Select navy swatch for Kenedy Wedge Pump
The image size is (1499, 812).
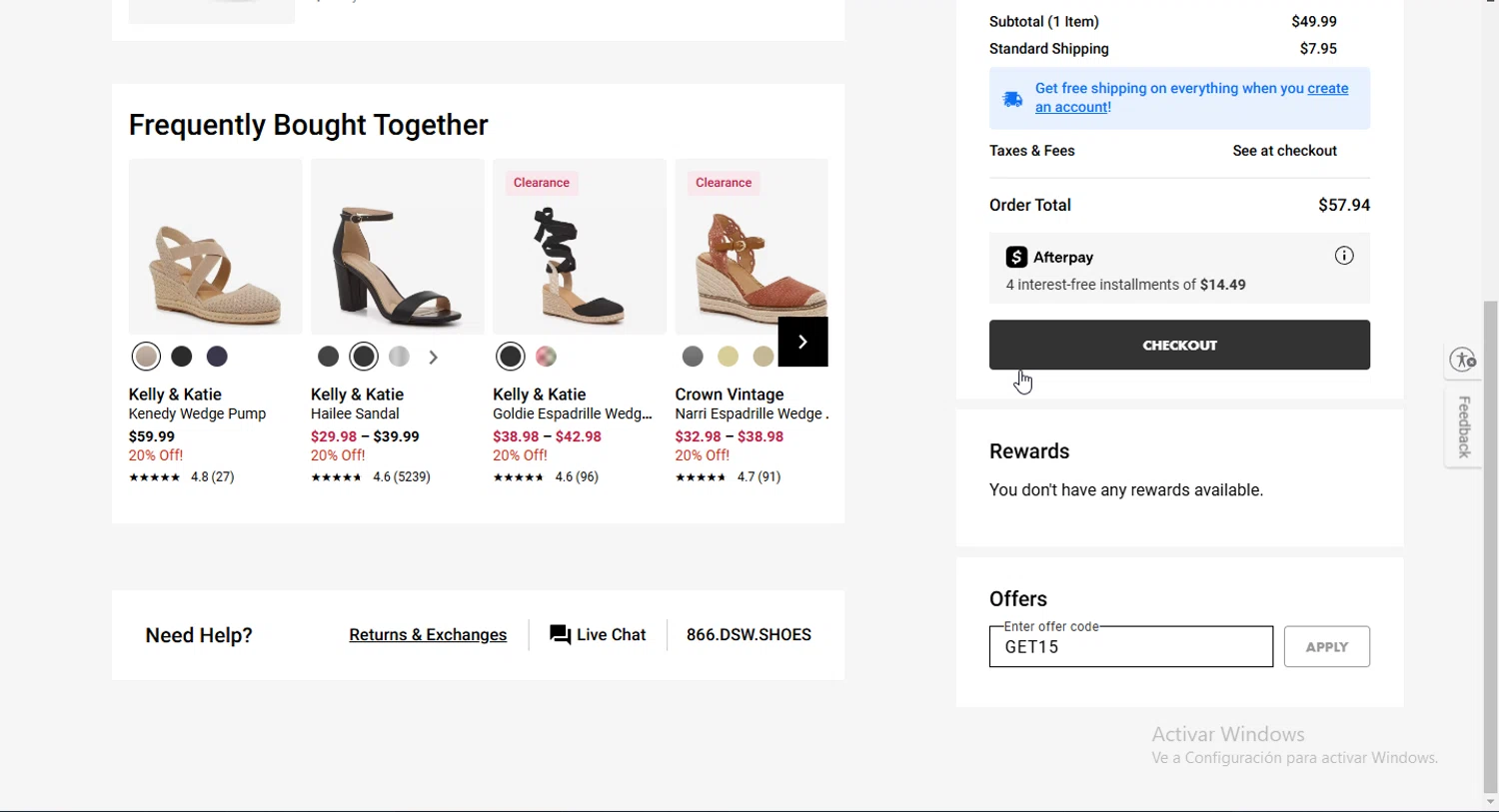click(217, 357)
